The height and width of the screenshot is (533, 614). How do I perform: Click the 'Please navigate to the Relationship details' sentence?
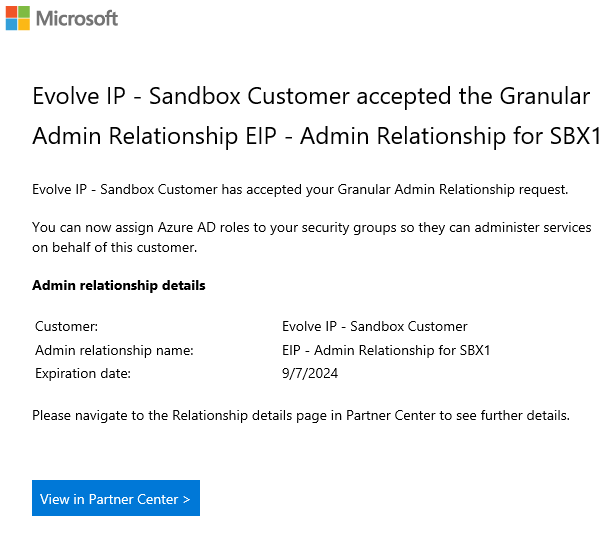[x=300, y=414]
